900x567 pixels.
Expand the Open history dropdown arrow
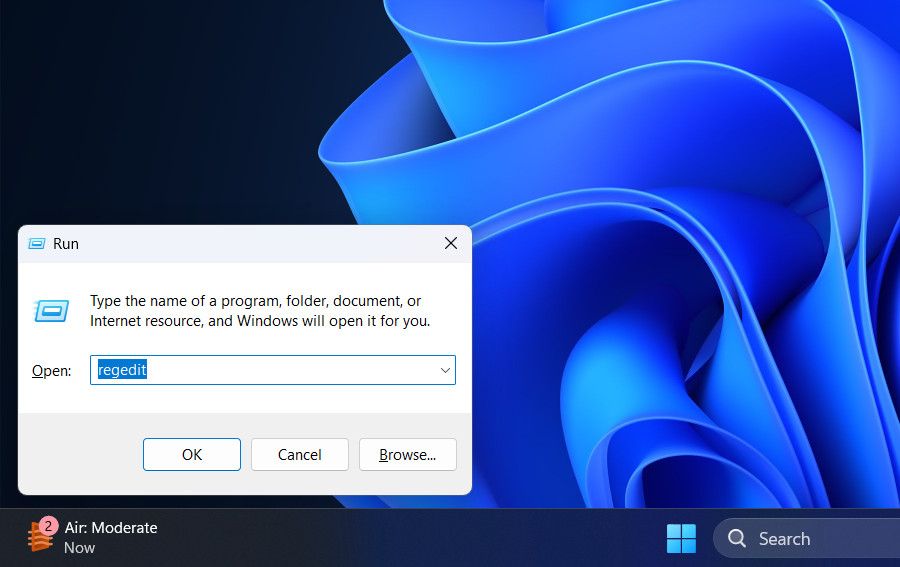click(x=445, y=370)
